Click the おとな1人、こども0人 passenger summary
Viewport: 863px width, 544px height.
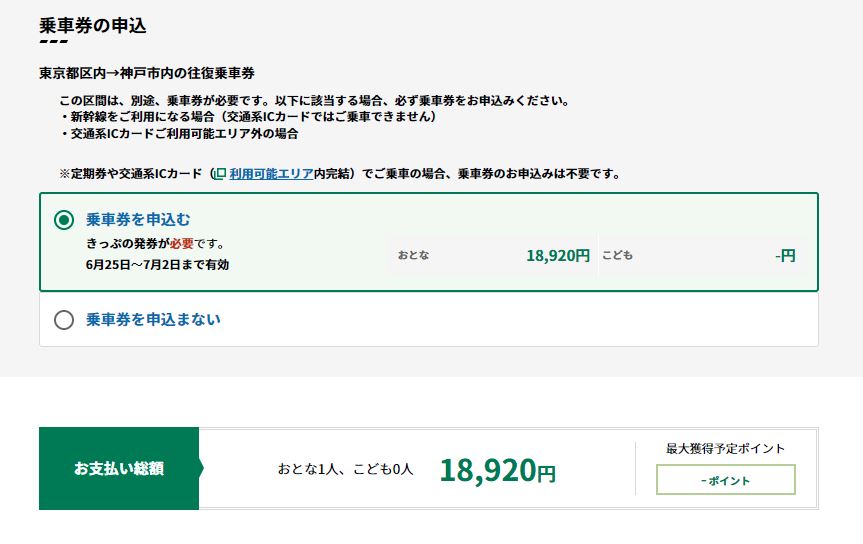coord(345,469)
